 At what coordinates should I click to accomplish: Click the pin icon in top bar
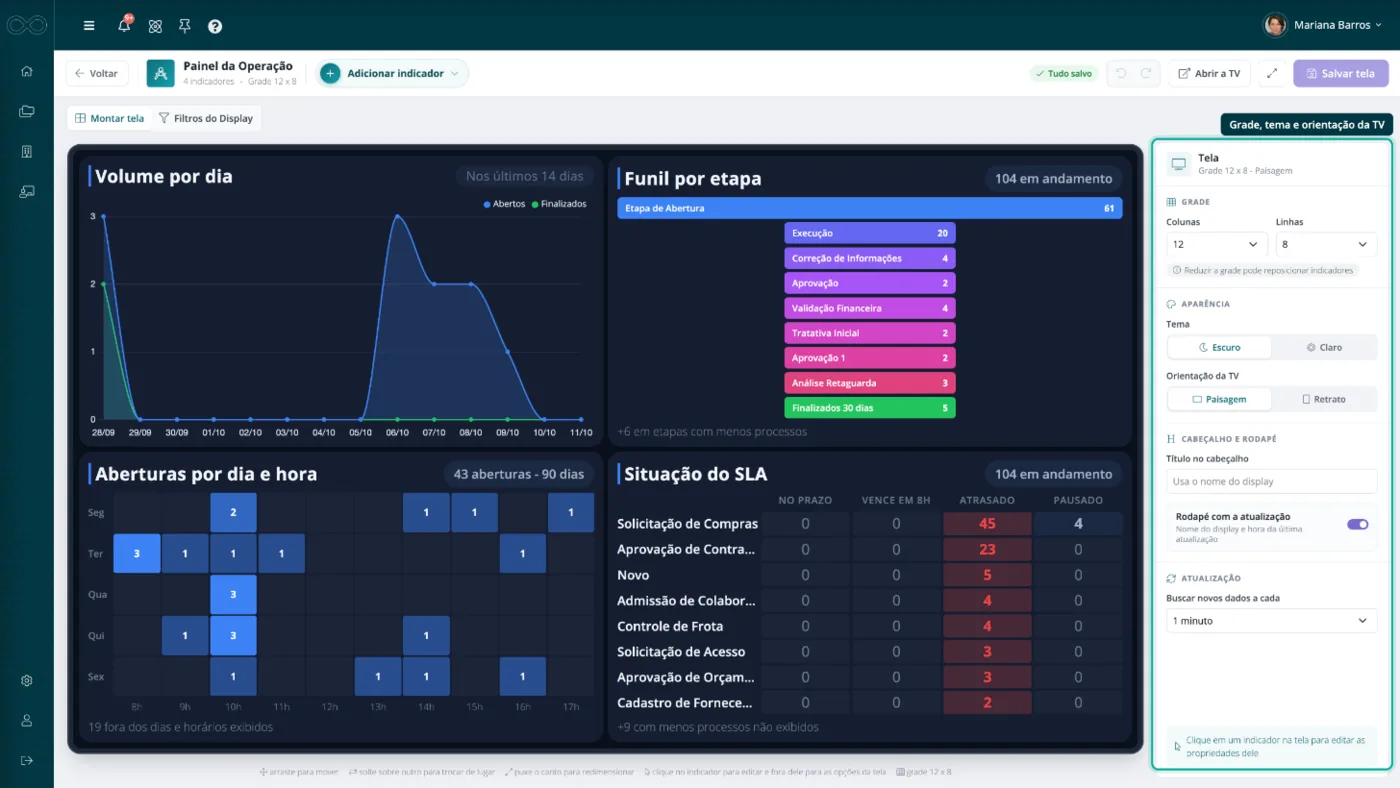[x=184, y=26]
